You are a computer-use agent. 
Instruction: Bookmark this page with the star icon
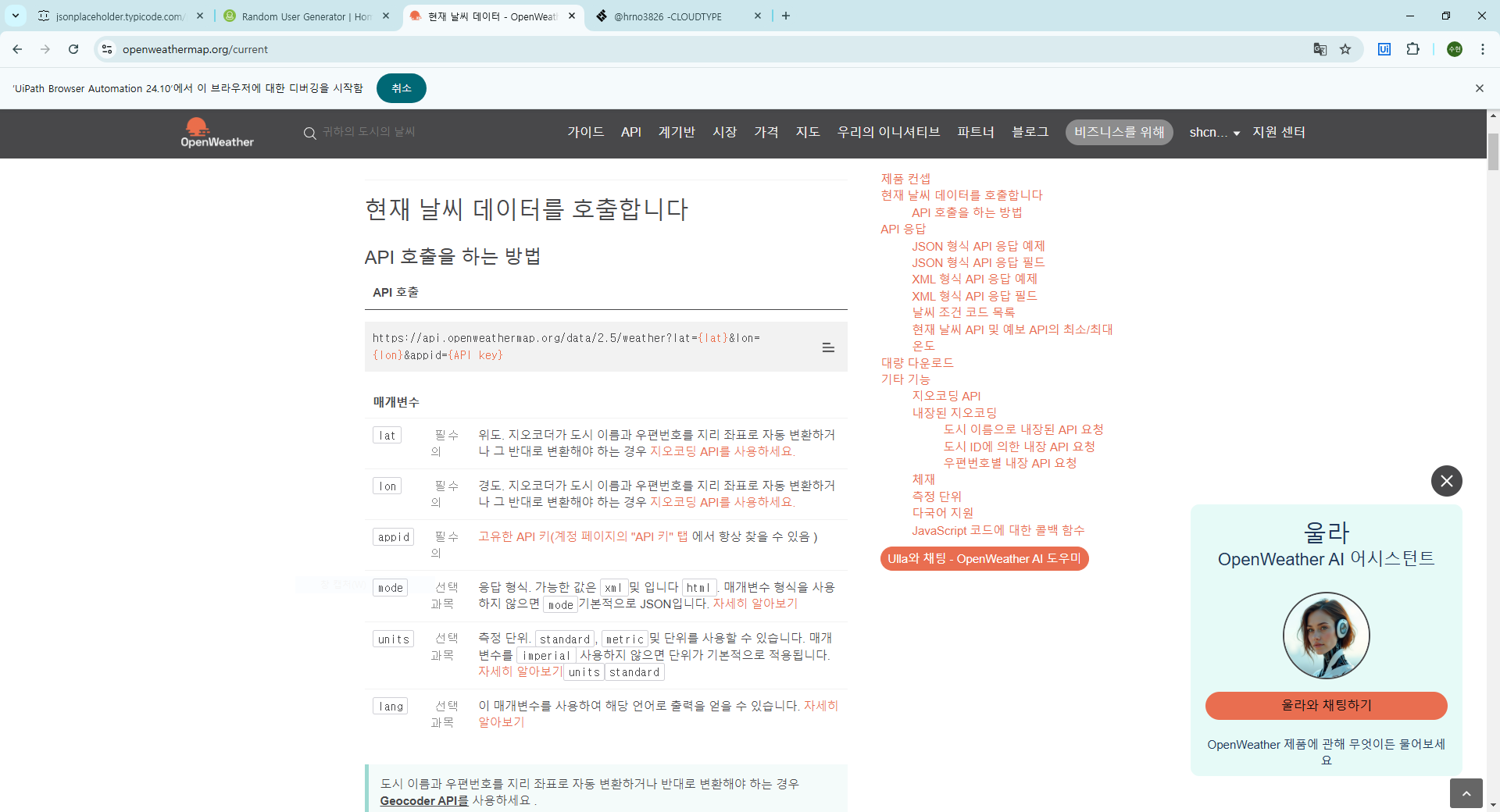(x=1345, y=49)
